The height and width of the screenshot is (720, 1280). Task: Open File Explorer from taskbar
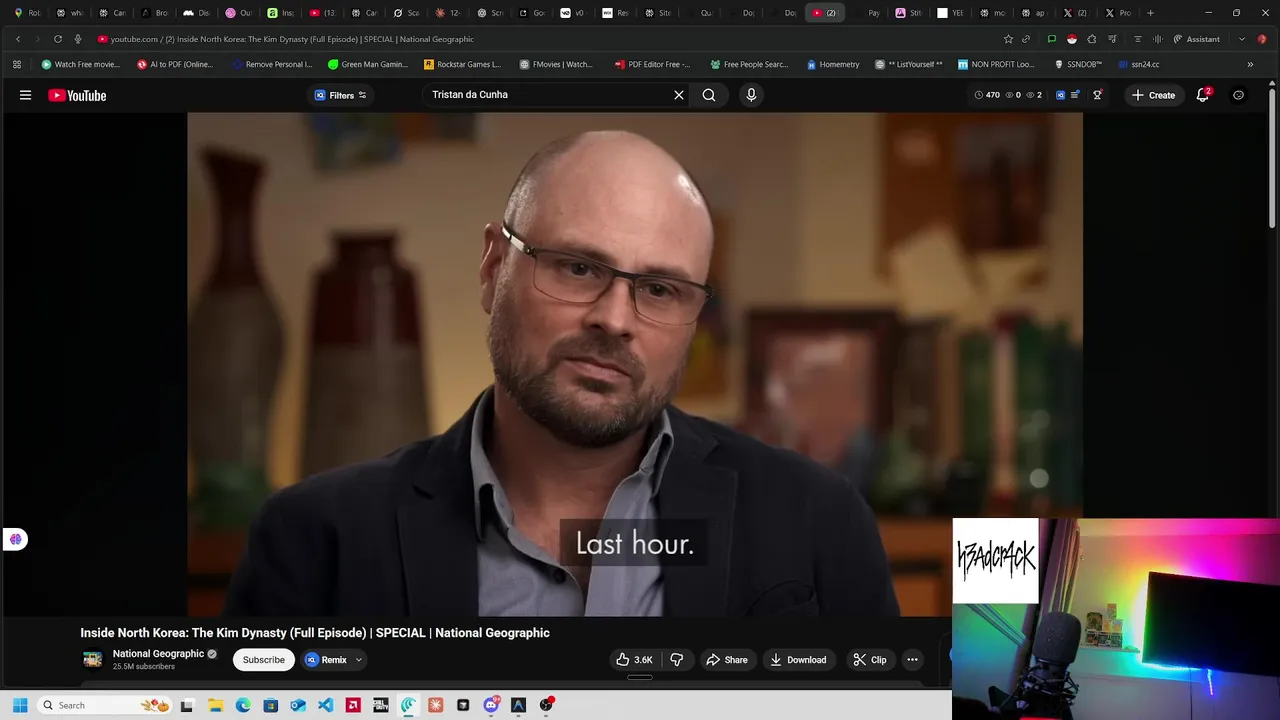[215, 705]
